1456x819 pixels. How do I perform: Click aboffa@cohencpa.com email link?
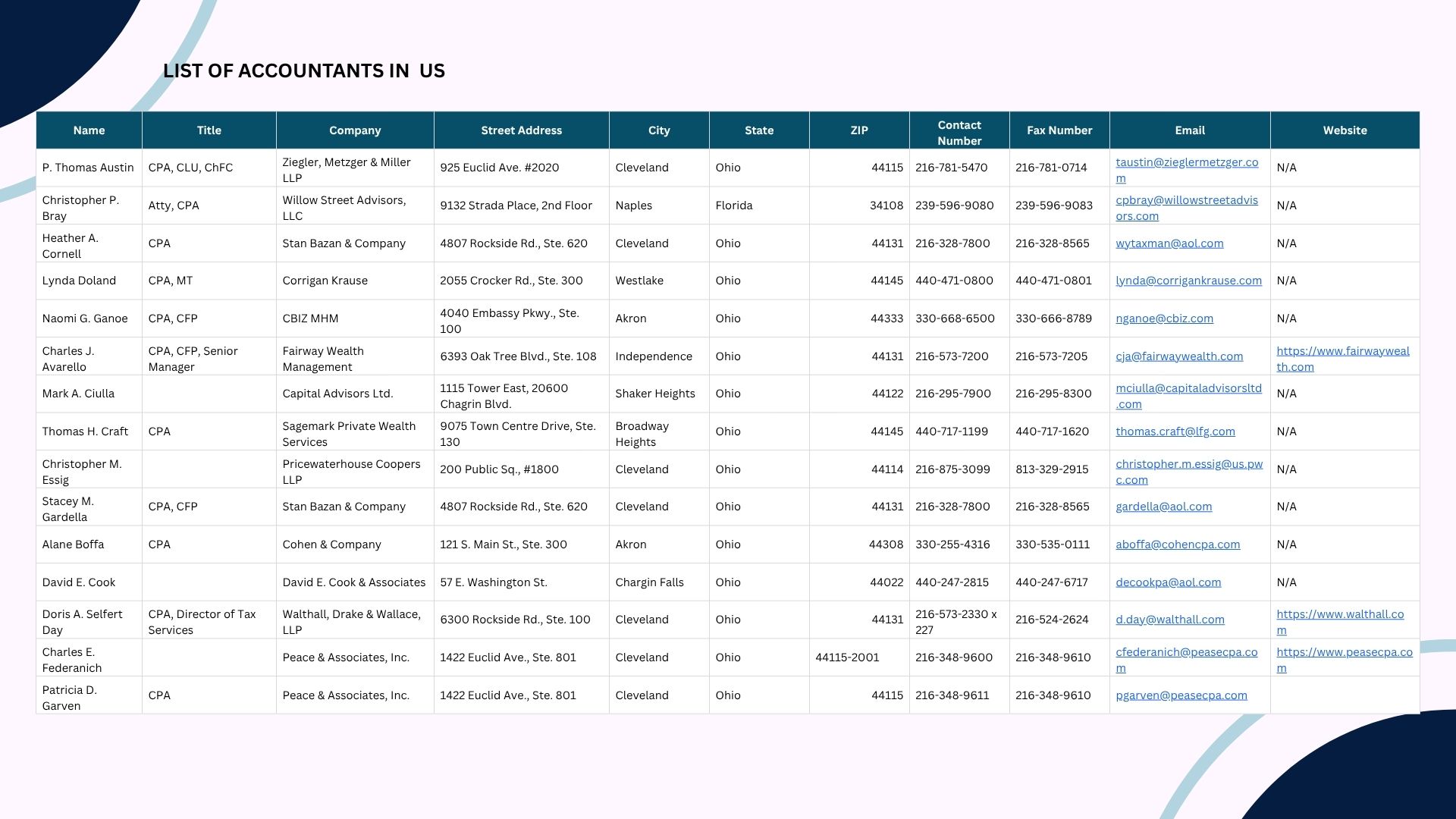1177,544
